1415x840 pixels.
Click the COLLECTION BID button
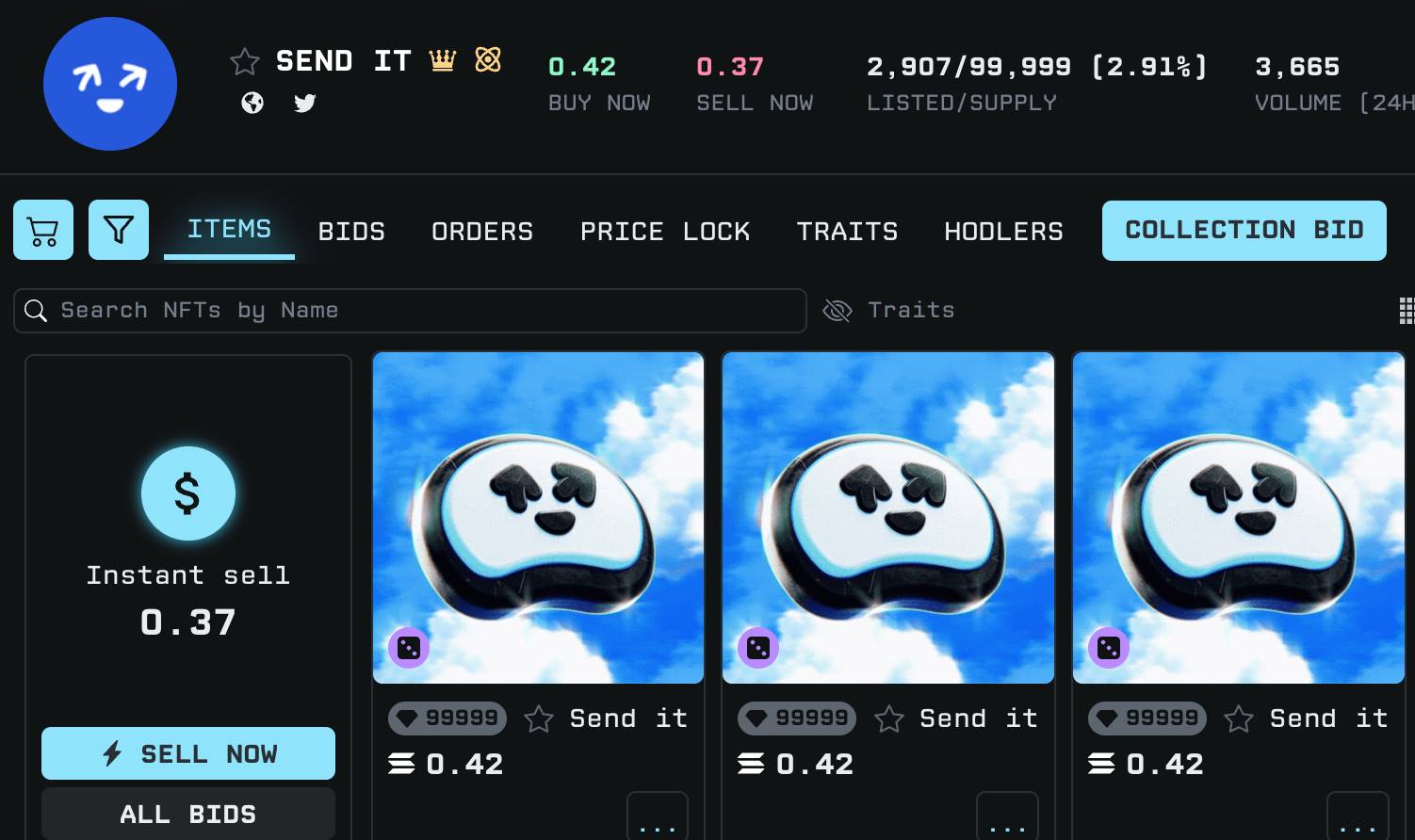[1244, 230]
